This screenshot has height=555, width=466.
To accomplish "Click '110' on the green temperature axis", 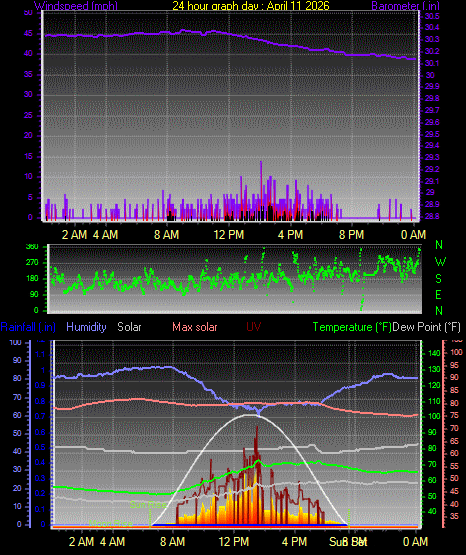I will coord(434,401).
